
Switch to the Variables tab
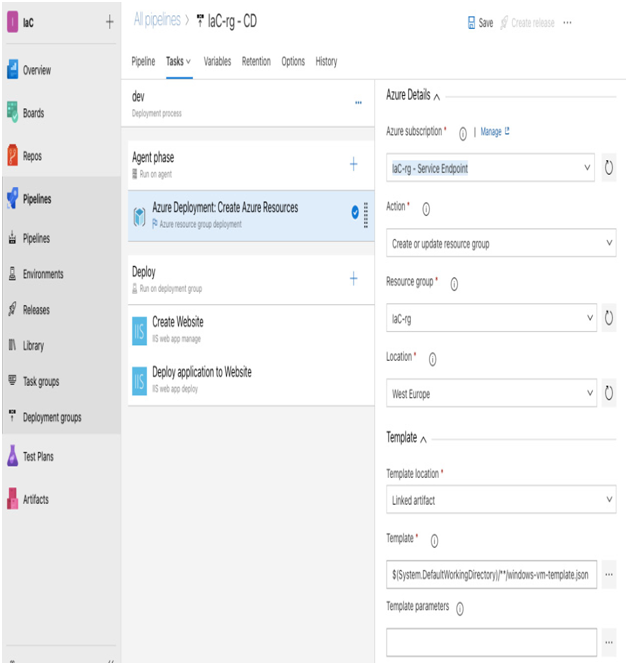tap(218, 61)
